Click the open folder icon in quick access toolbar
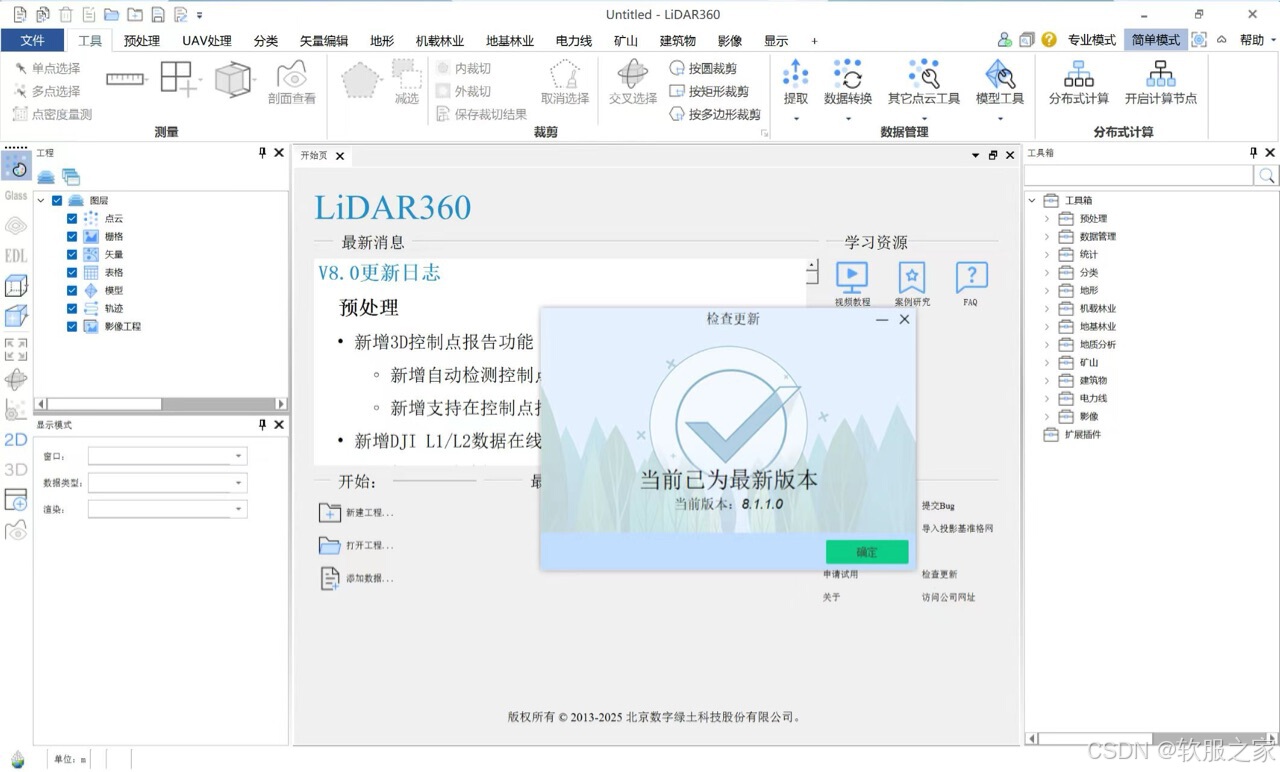This screenshot has height=772, width=1280. (111, 14)
